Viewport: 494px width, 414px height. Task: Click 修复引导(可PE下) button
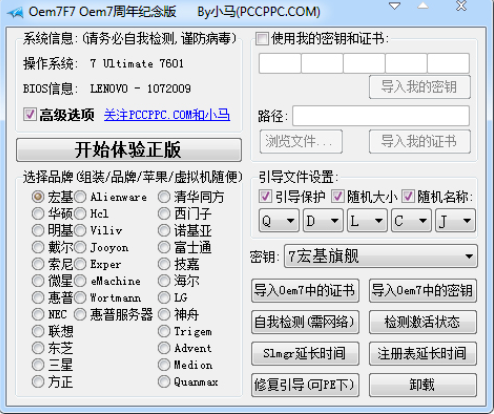click(x=305, y=385)
